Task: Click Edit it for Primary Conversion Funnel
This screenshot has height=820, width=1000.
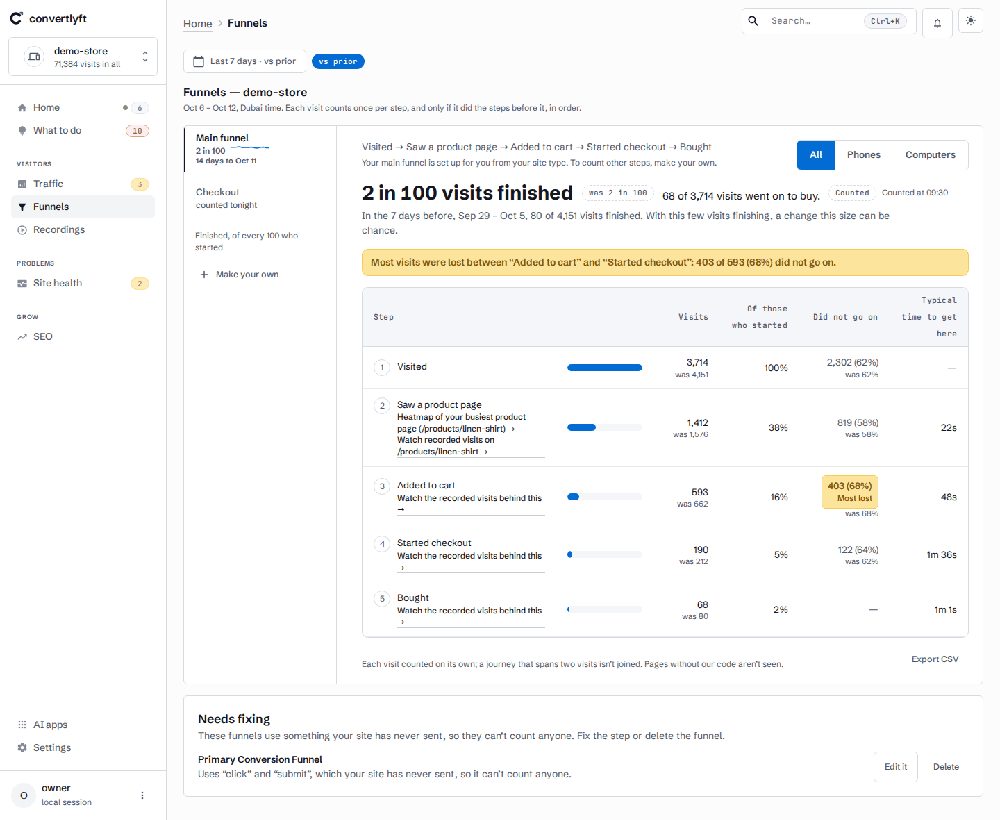Action: pyautogui.click(x=895, y=766)
